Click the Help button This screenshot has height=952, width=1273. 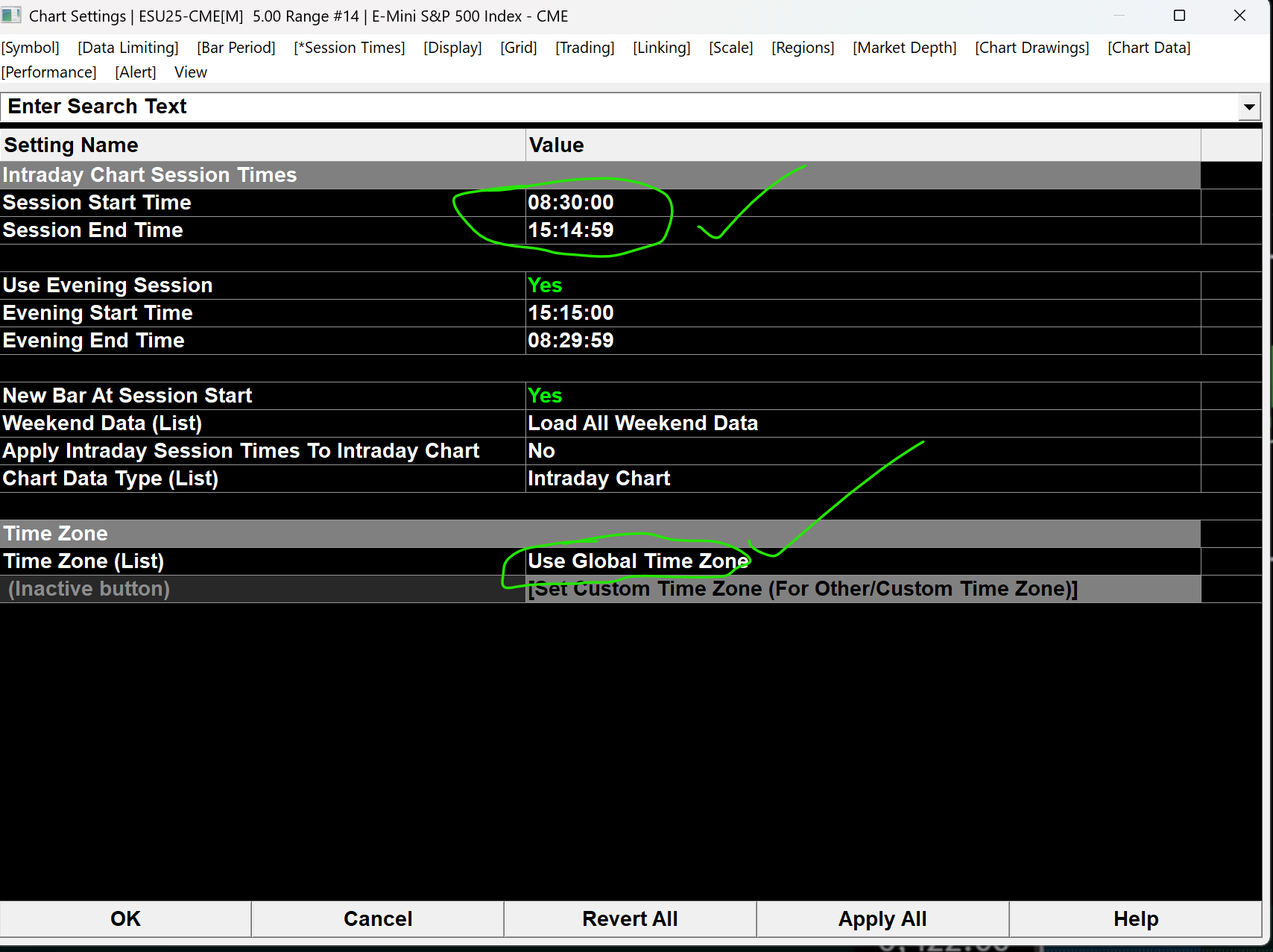tap(1136, 919)
